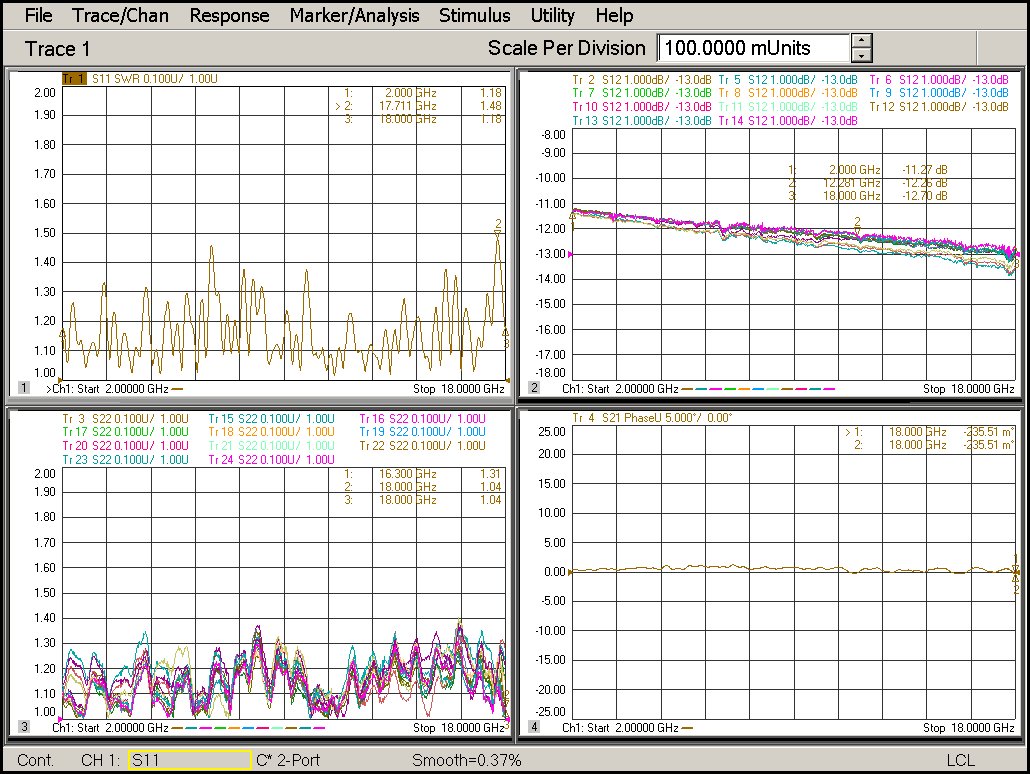Image resolution: width=1030 pixels, height=774 pixels.
Task: Click marker 3 readout 18.000 GHz 1.18
Action: coord(423,119)
